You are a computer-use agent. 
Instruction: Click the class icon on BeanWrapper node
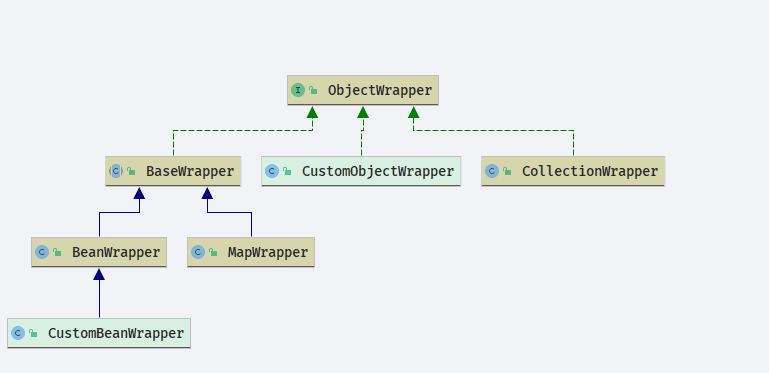tap(42, 252)
